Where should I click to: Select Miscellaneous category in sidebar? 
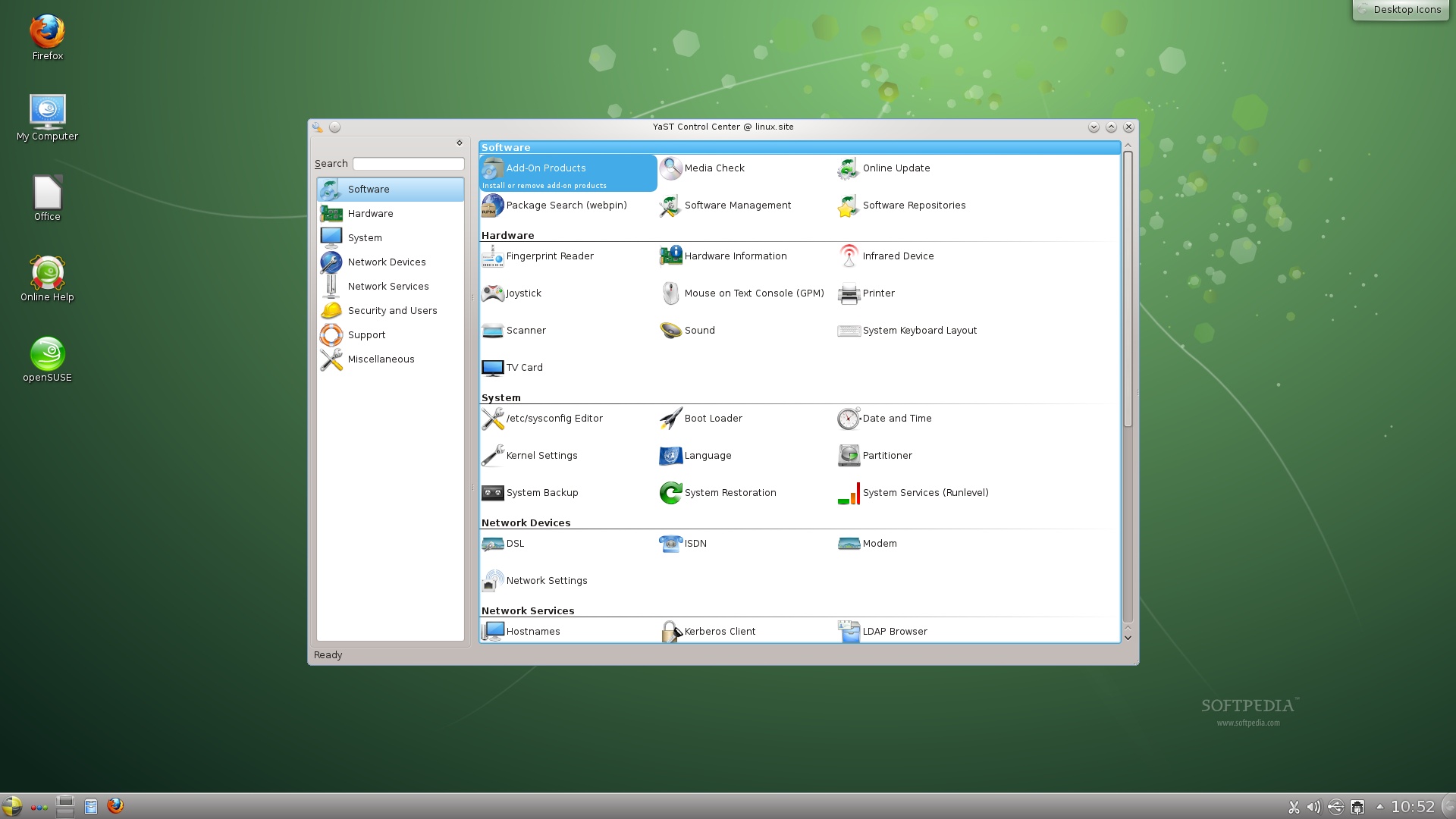pos(391,359)
